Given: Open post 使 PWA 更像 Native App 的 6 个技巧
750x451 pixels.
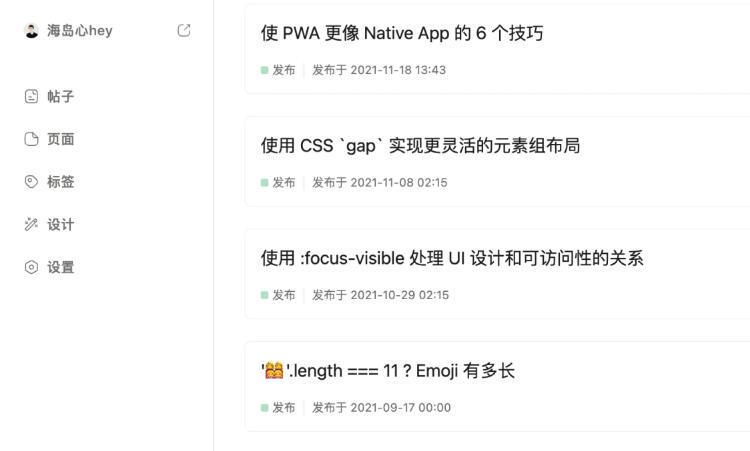Looking at the screenshot, I should [x=402, y=33].
